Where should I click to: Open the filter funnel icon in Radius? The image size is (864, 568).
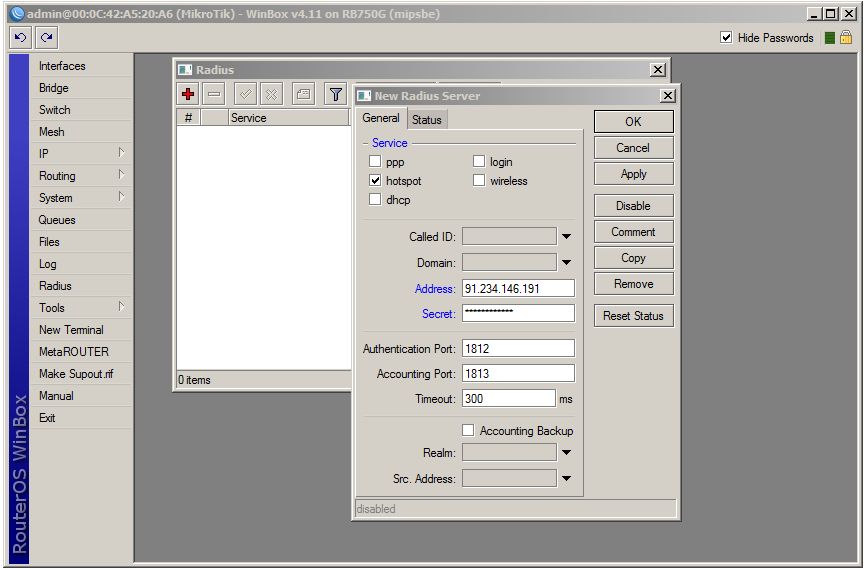(336, 94)
